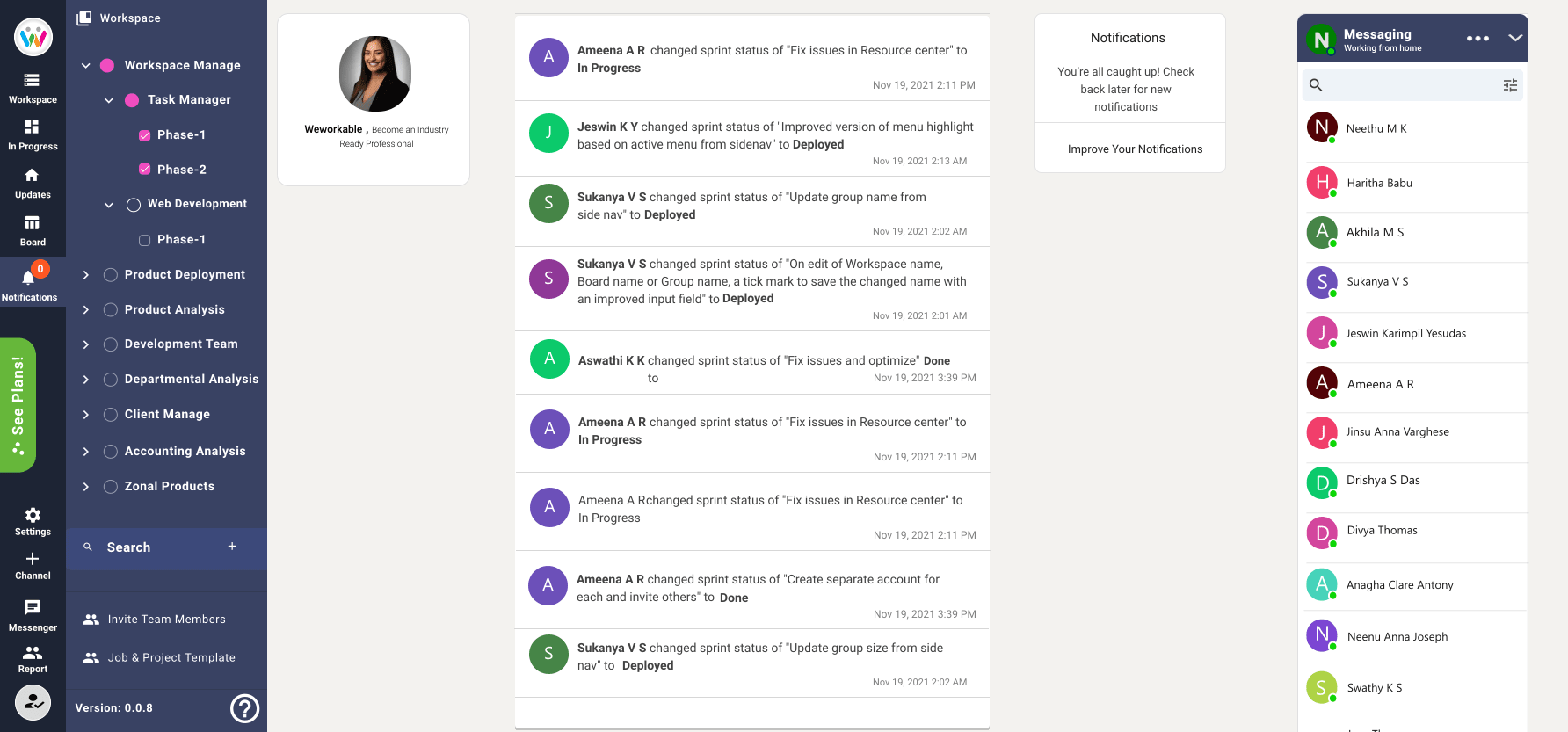
Task: Select the In Progress sidebar icon
Action: tap(33, 134)
